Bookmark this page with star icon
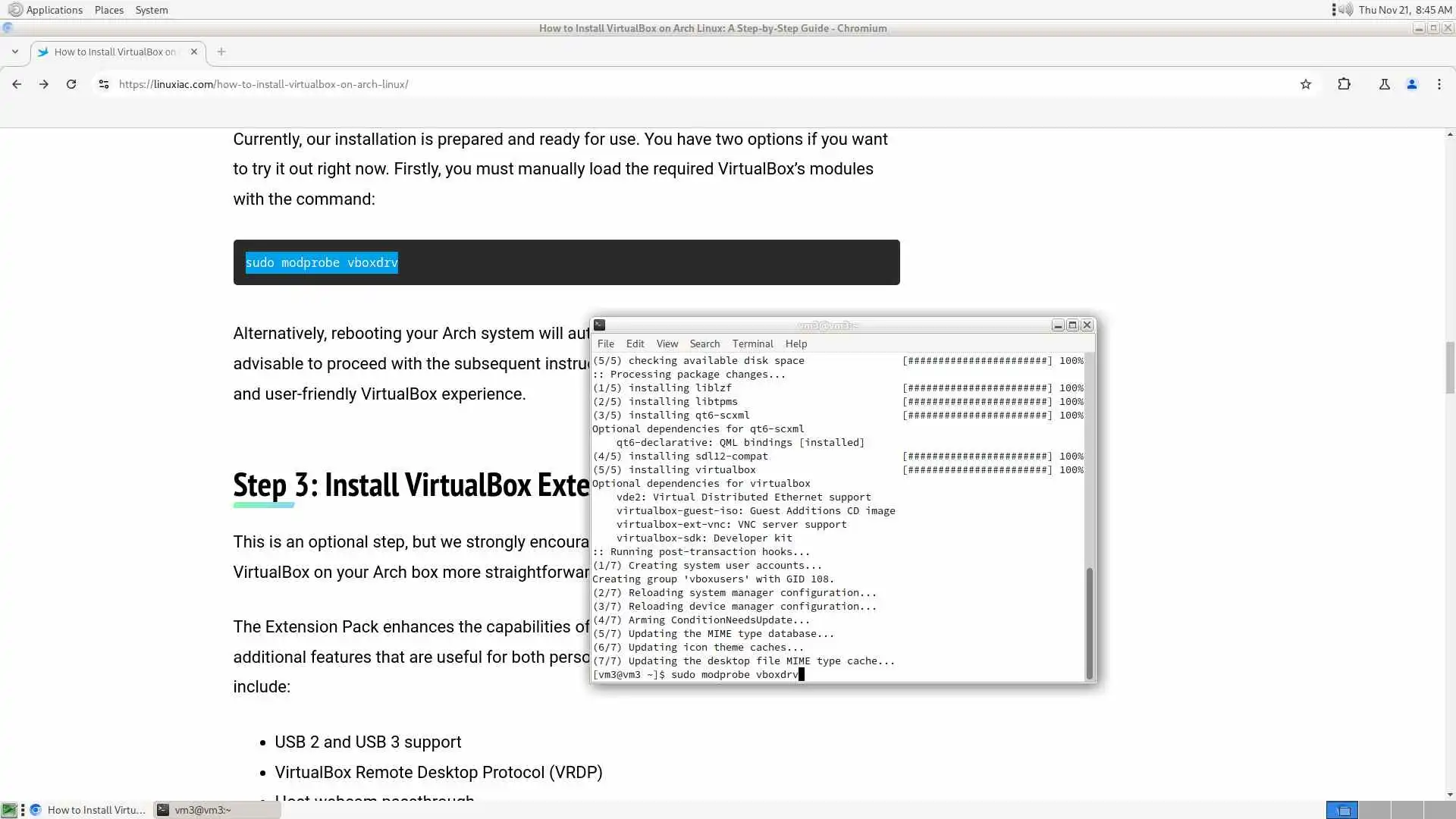Screen dimensions: 1456x819 coord(1305,84)
